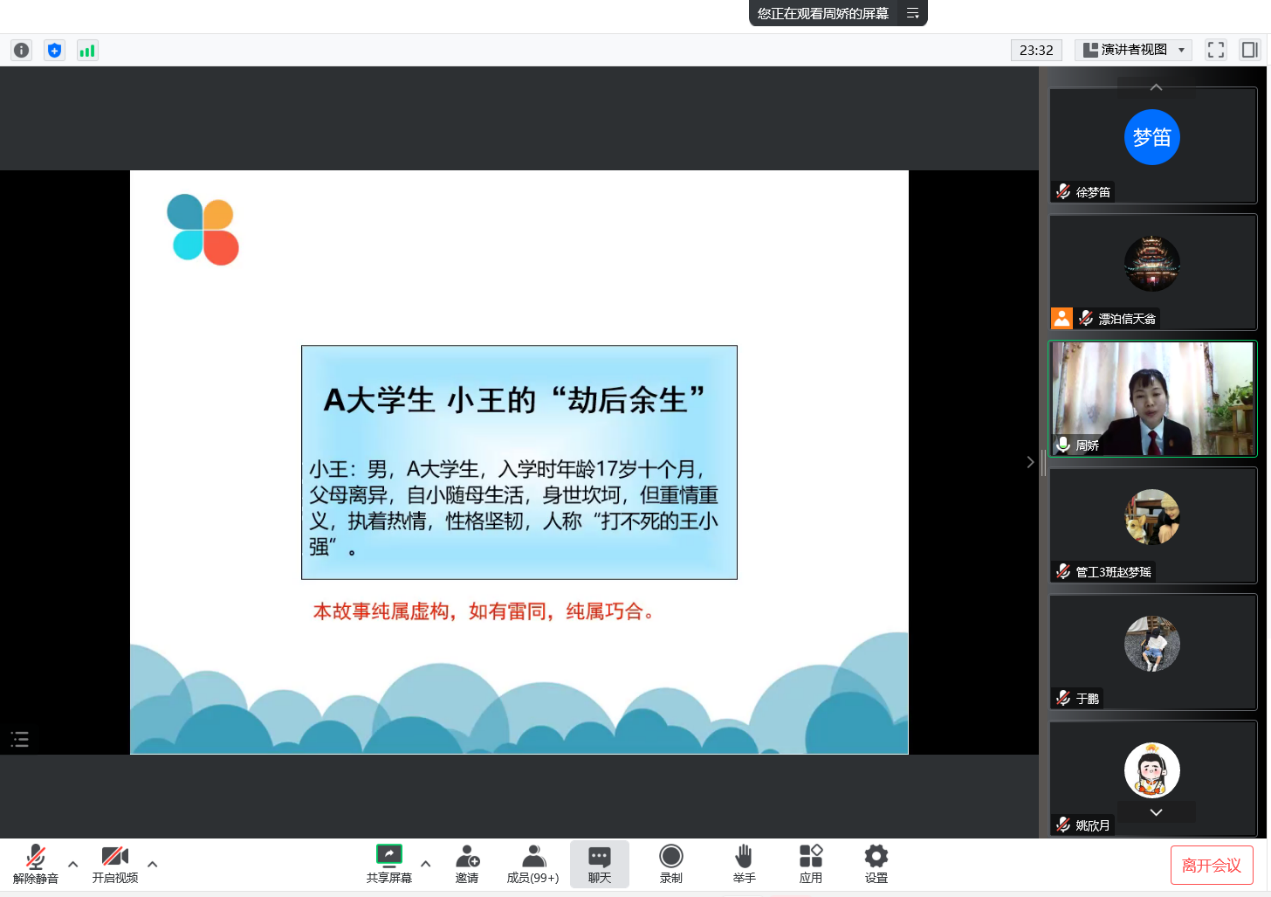1271x897 pixels.
Task: Open the Invite (邀请) option
Action: click(466, 864)
